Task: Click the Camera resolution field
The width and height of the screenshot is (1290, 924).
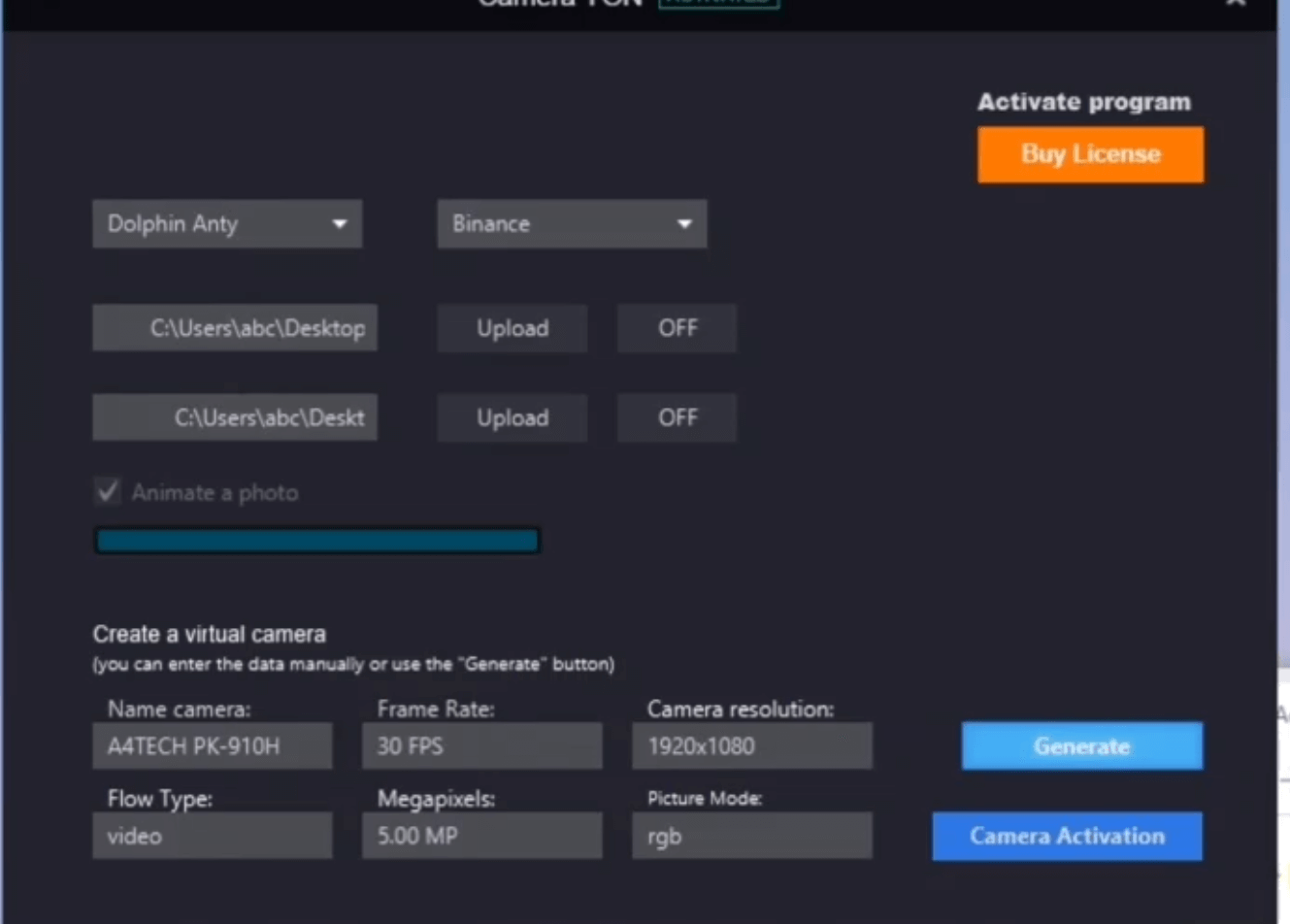Action: [751, 746]
